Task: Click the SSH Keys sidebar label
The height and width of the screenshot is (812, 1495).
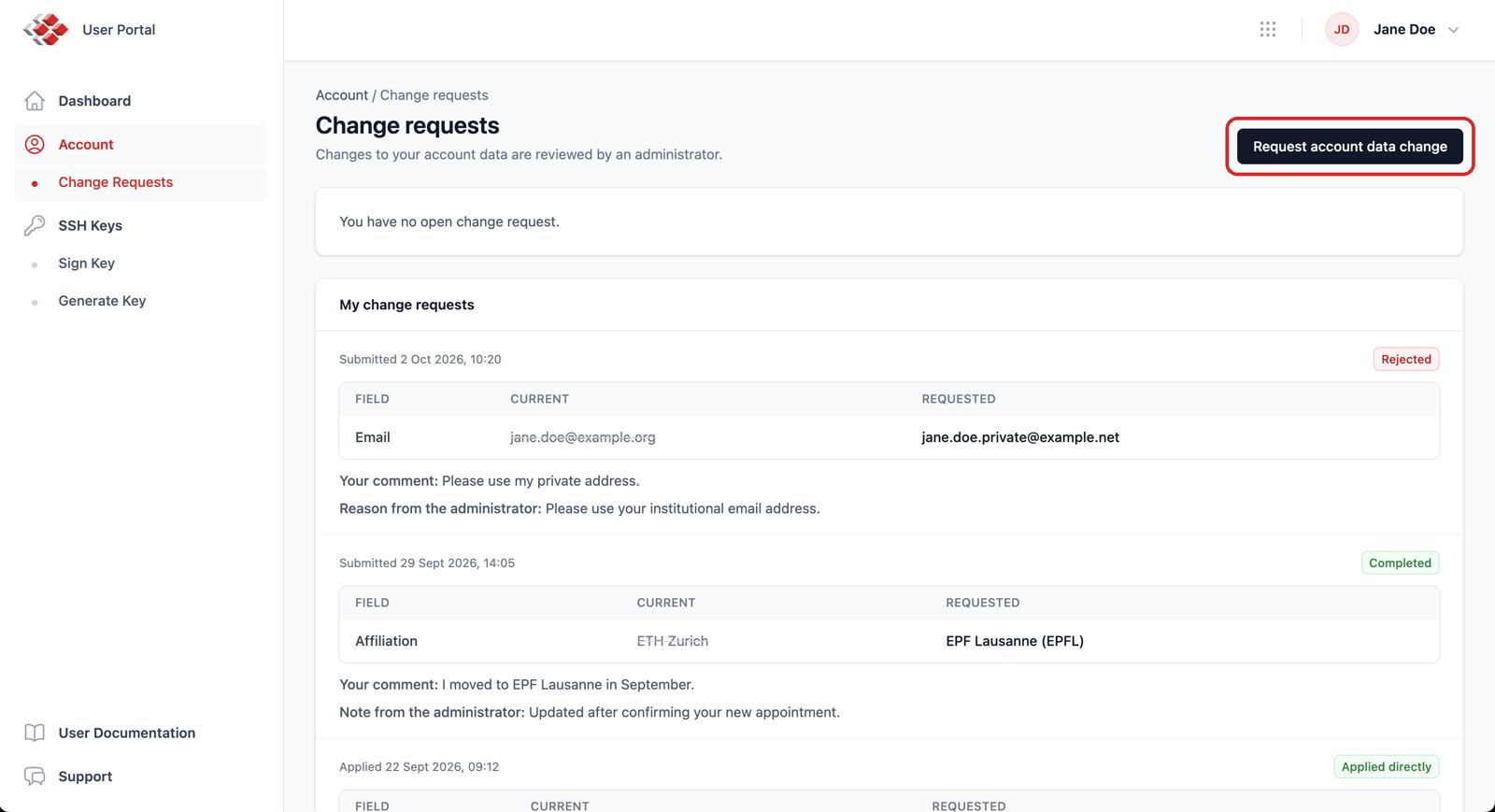Action: click(91, 225)
